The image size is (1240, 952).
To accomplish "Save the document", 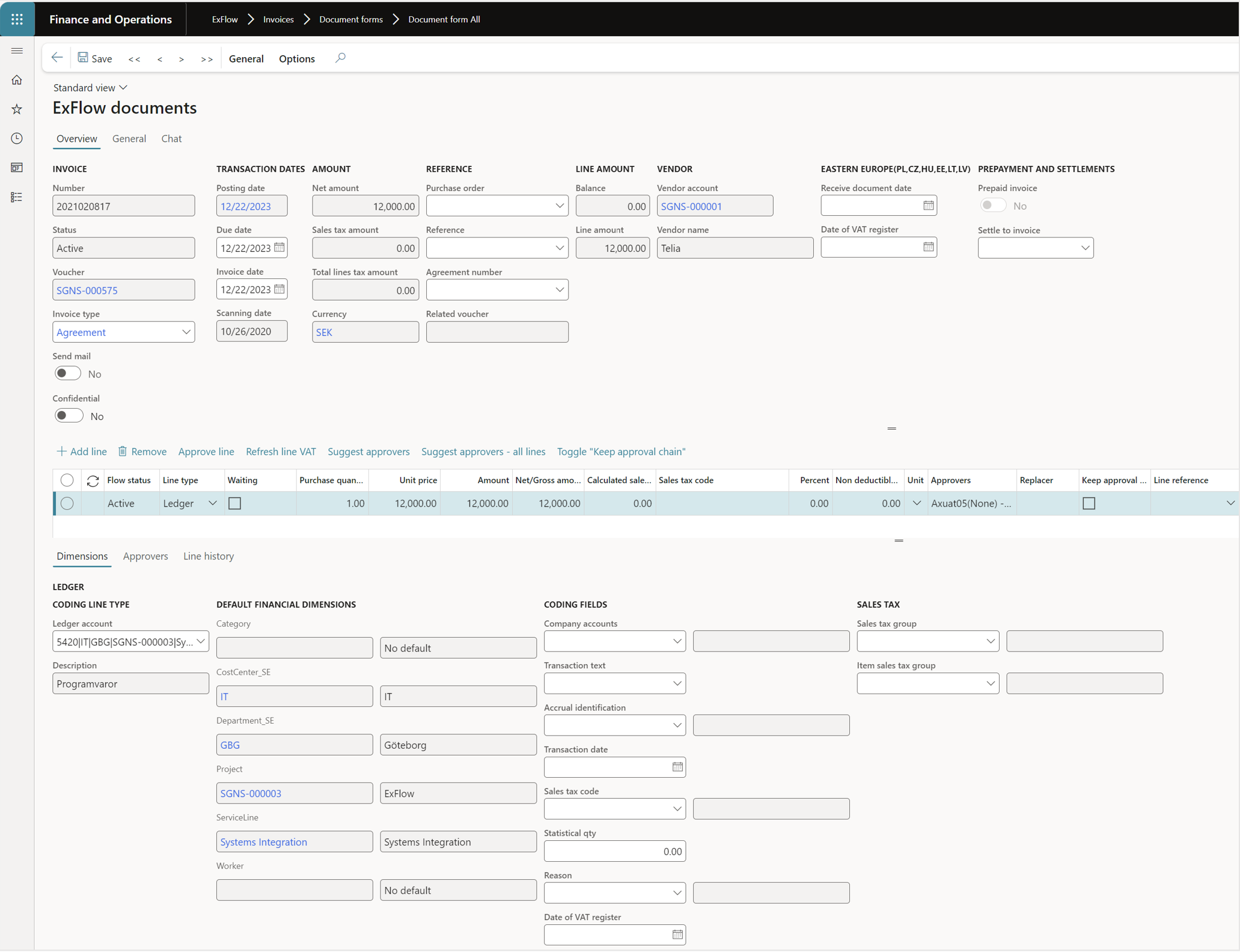I will (95, 58).
